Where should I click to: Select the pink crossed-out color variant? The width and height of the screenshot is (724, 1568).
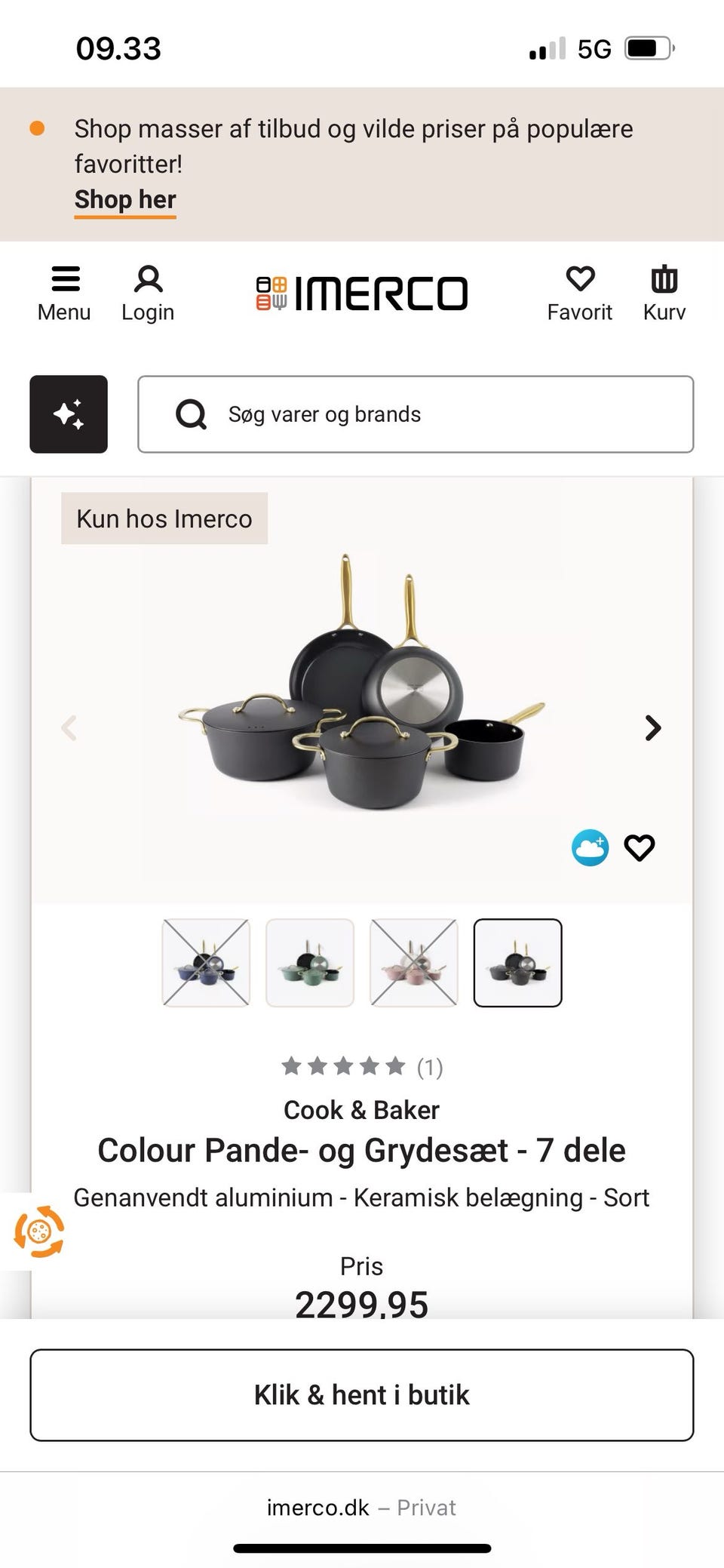(414, 963)
